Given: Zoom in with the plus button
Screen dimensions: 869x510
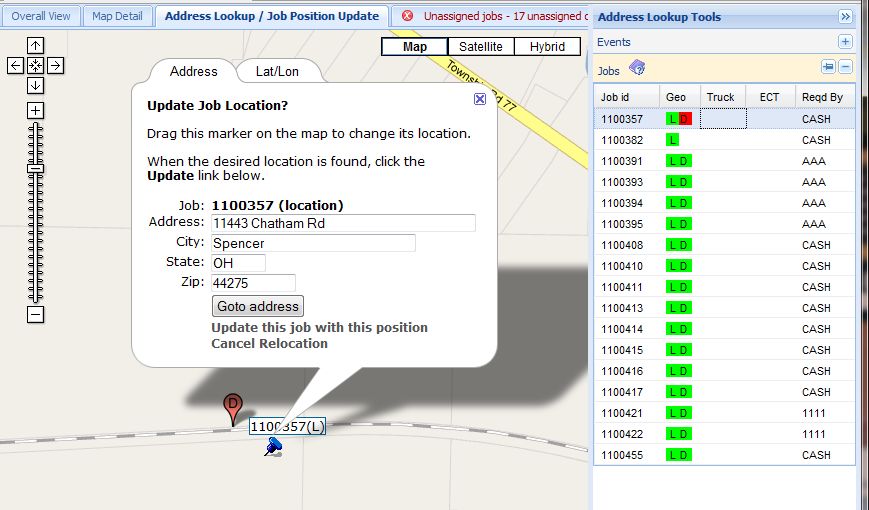Looking at the screenshot, I should click(35, 110).
